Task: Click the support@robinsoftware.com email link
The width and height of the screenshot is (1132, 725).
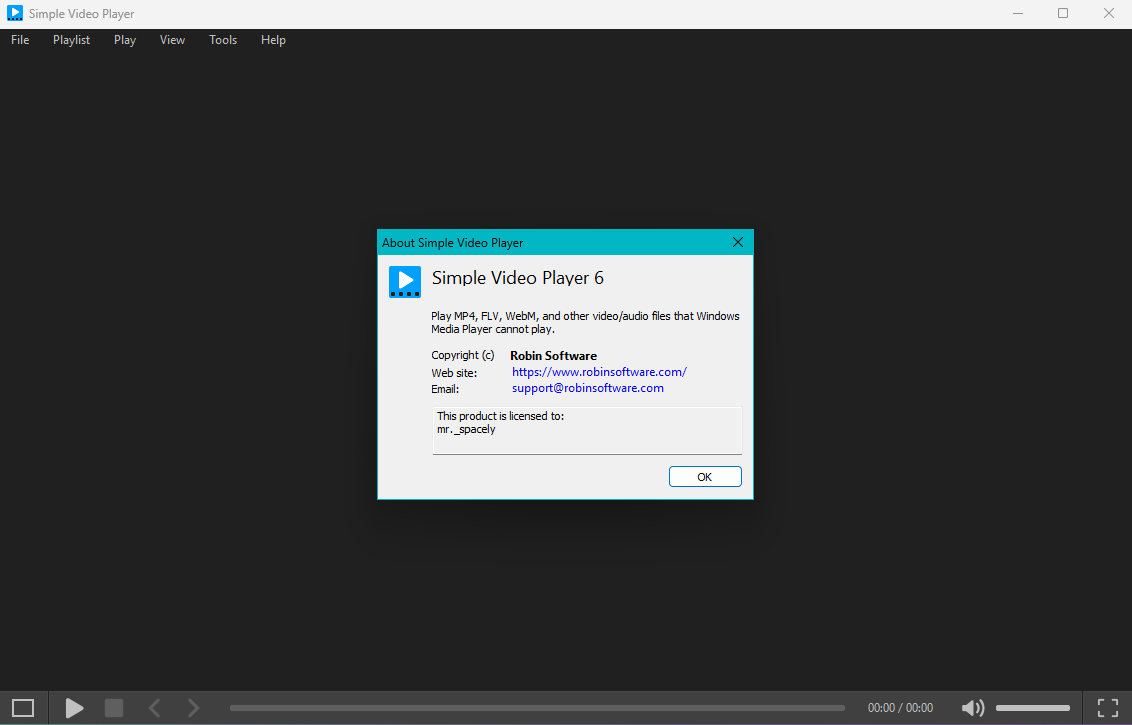Action: 588,388
